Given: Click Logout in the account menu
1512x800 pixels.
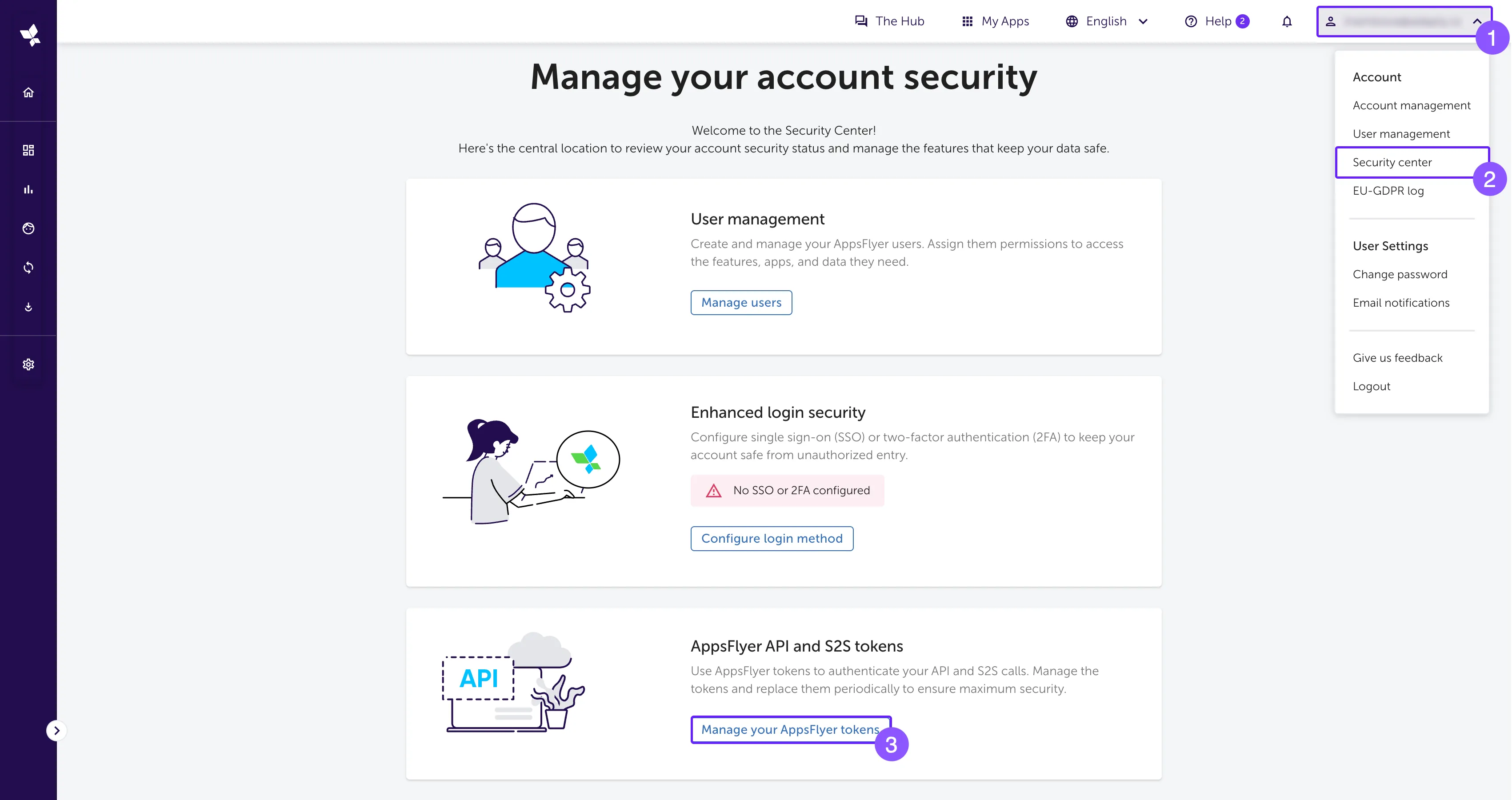Looking at the screenshot, I should 1371,387.
